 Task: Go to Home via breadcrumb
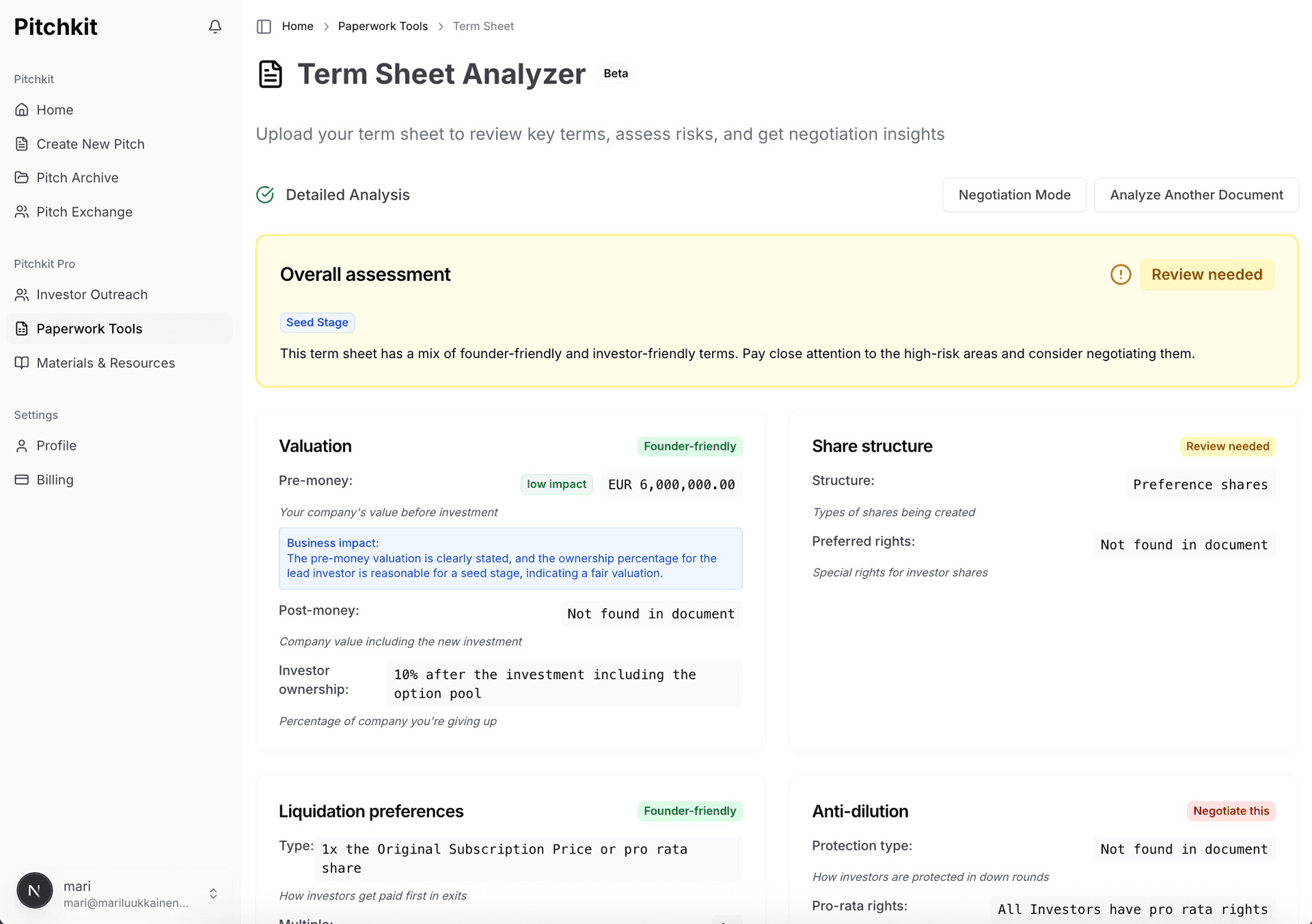[297, 27]
